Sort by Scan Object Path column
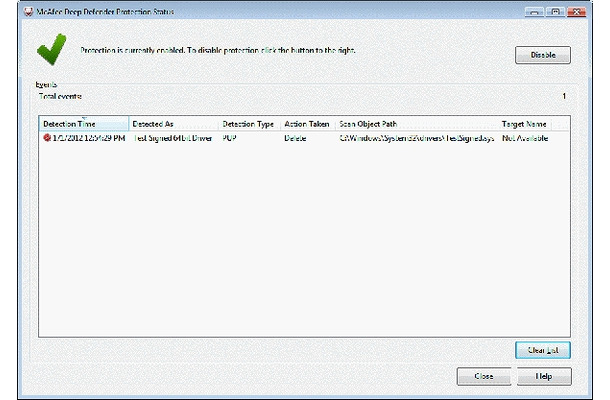 [417, 124]
